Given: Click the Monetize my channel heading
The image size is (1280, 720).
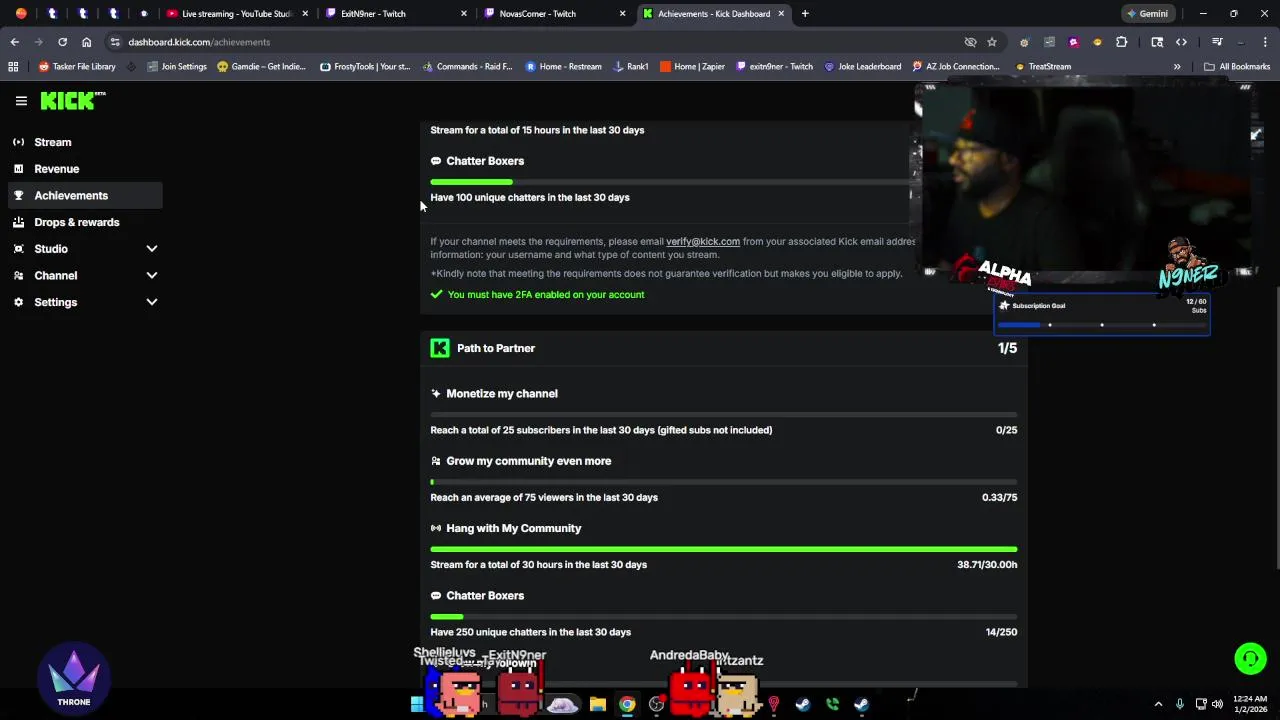Looking at the screenshot, I should point(502,394).
